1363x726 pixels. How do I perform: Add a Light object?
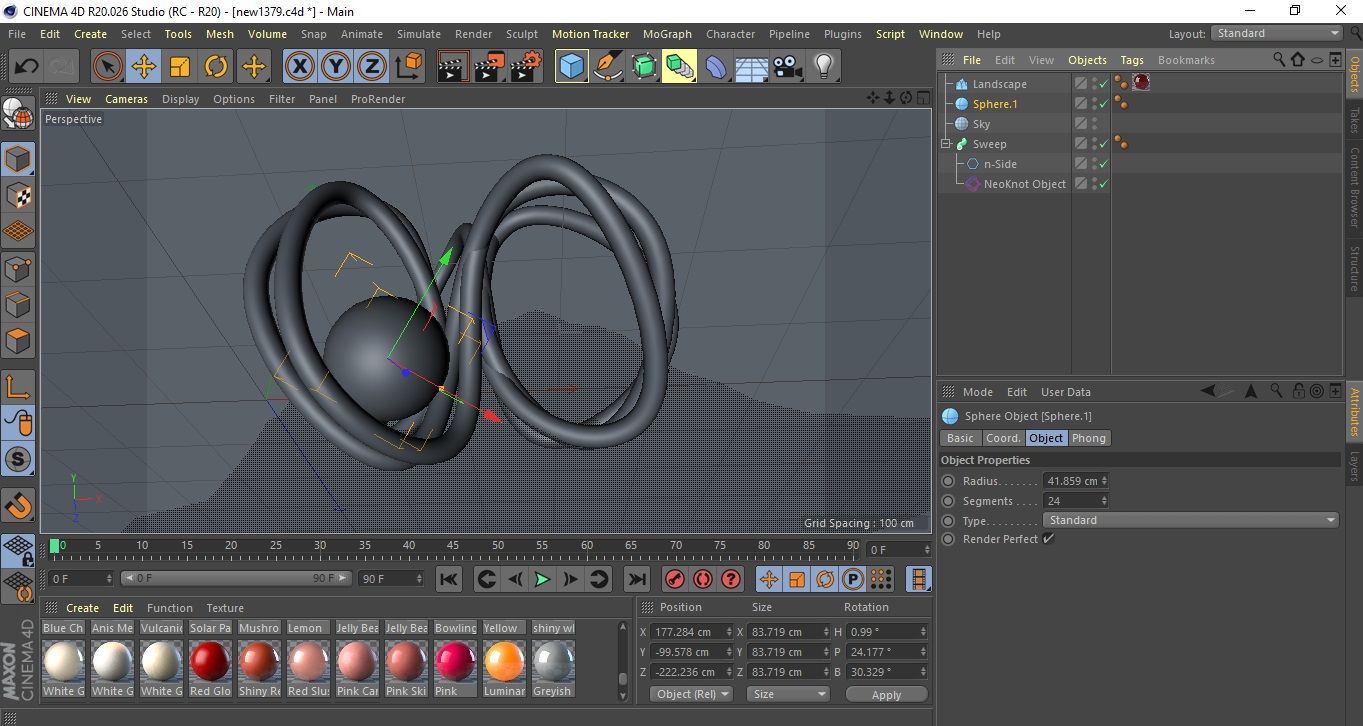pos(823,67)
